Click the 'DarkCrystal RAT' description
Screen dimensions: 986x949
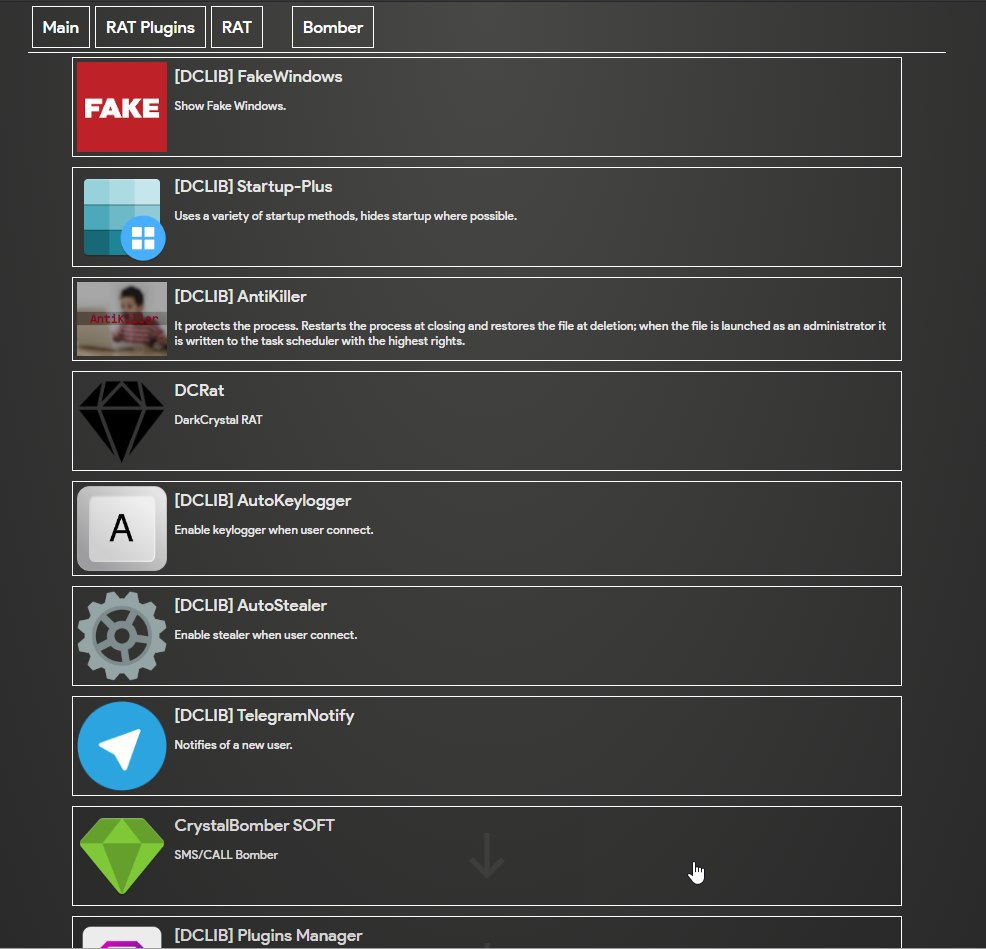[218, 420]
